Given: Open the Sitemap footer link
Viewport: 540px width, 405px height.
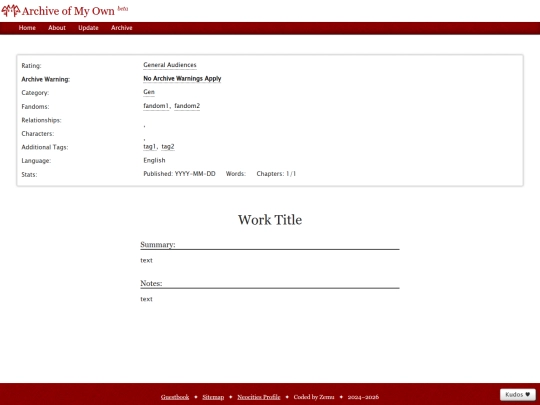Looking at the screenshot, I should (213, 397).
